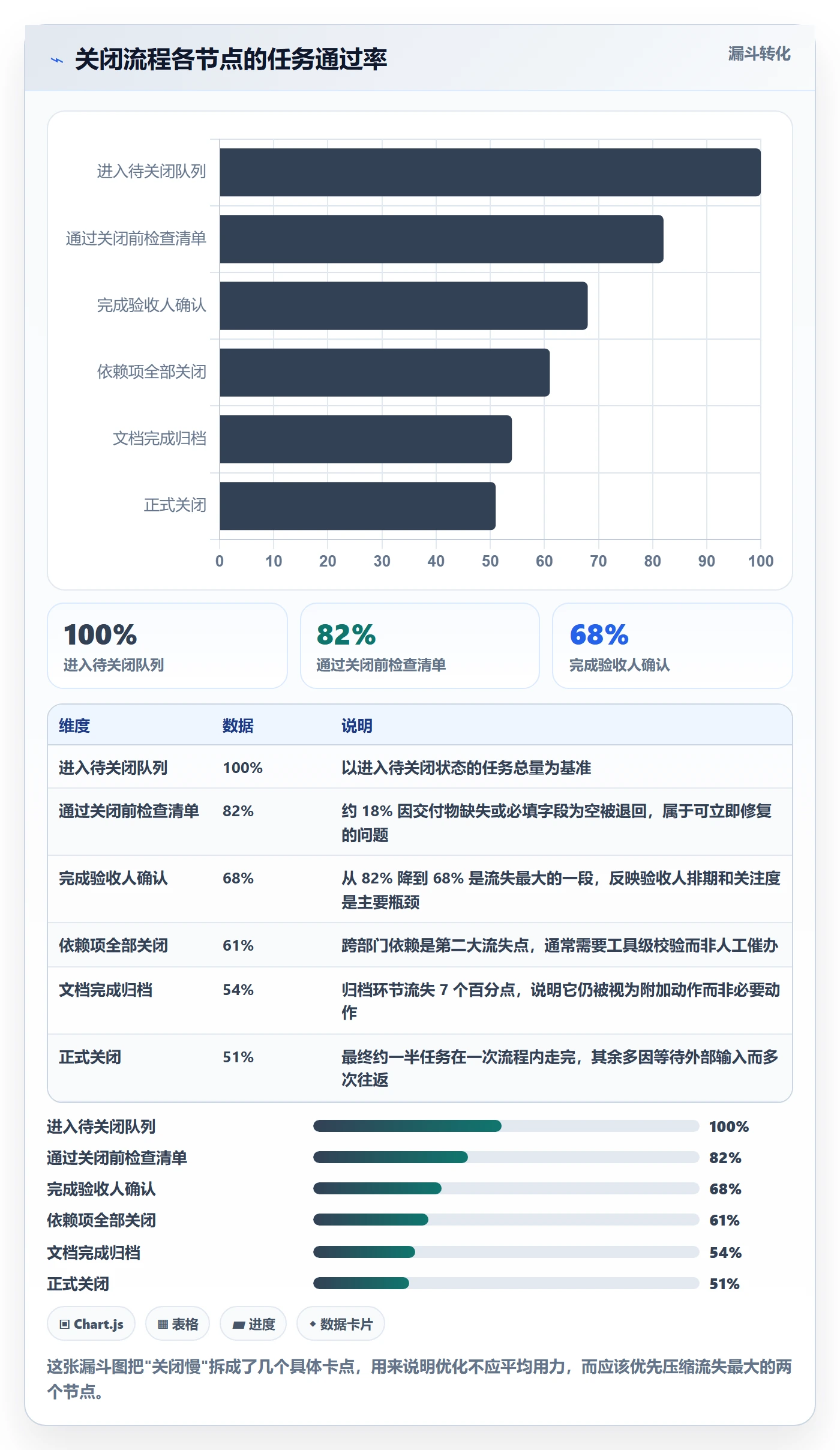
Task: Click the 进入待关闭队列 progress bar
Action: [506, 1126]
